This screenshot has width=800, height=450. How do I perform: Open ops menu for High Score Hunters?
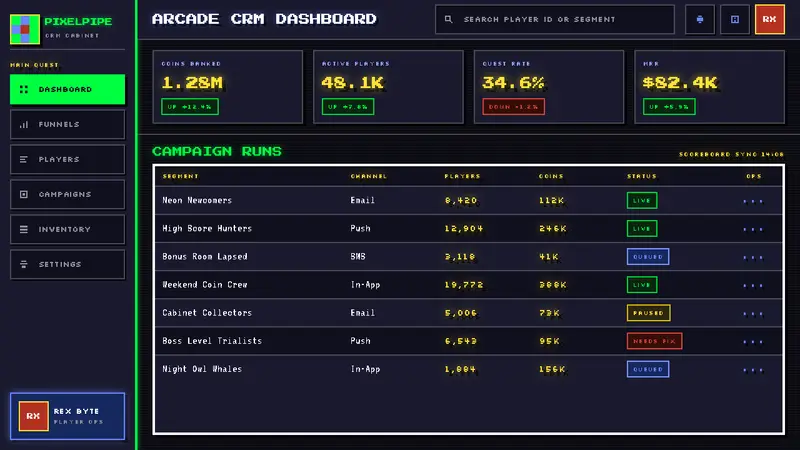click(753, 229)
